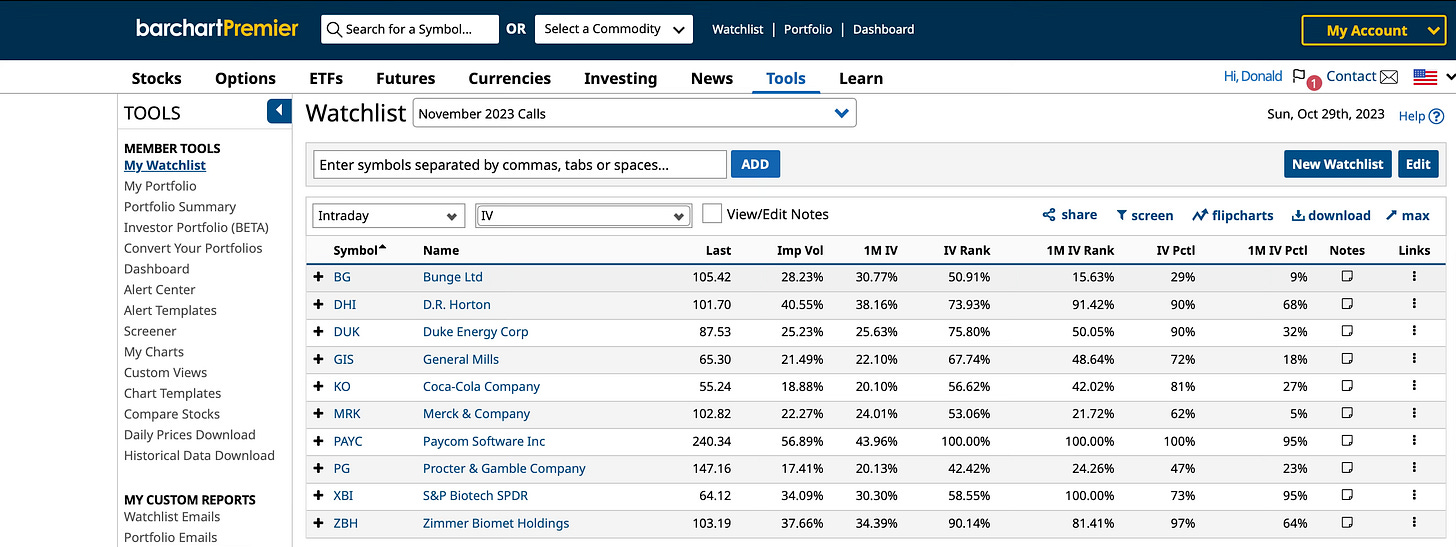Image resolution: width=1456 pixels, height=547 pixels.
Task: Open the Paycom Software Inc name link
Action: pos(486,441)
